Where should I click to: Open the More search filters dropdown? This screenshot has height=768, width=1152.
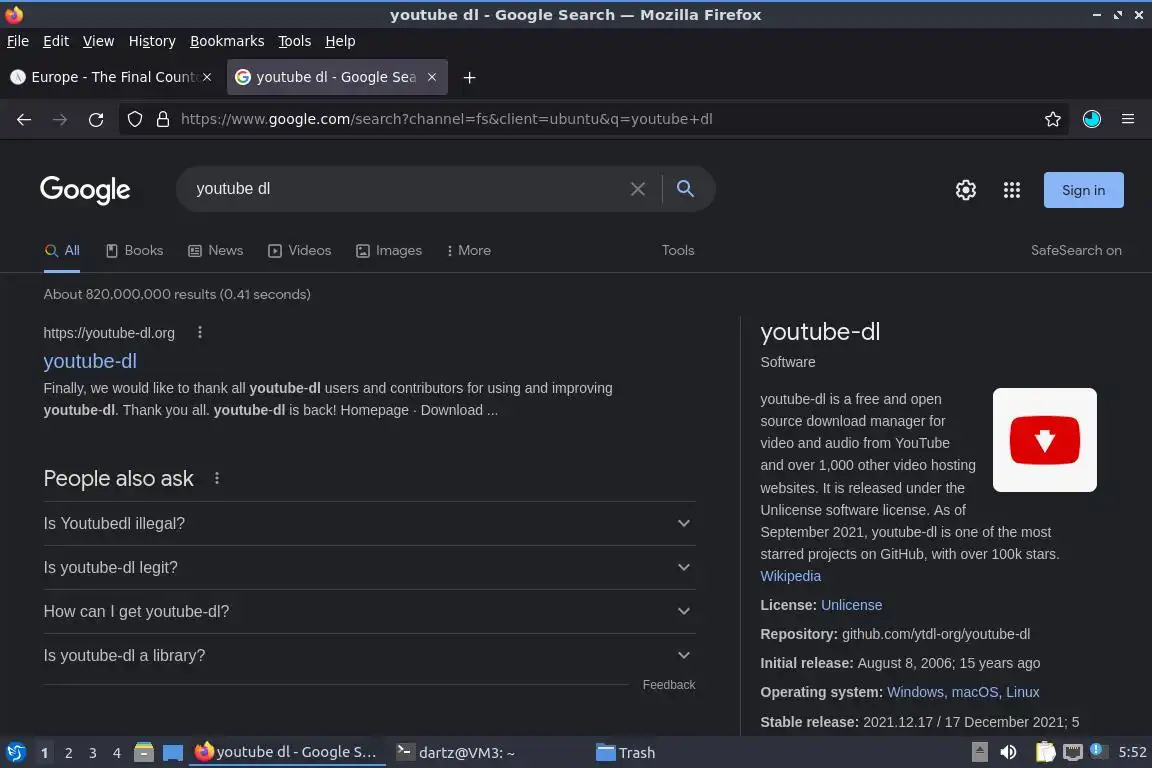coord(468,251)
